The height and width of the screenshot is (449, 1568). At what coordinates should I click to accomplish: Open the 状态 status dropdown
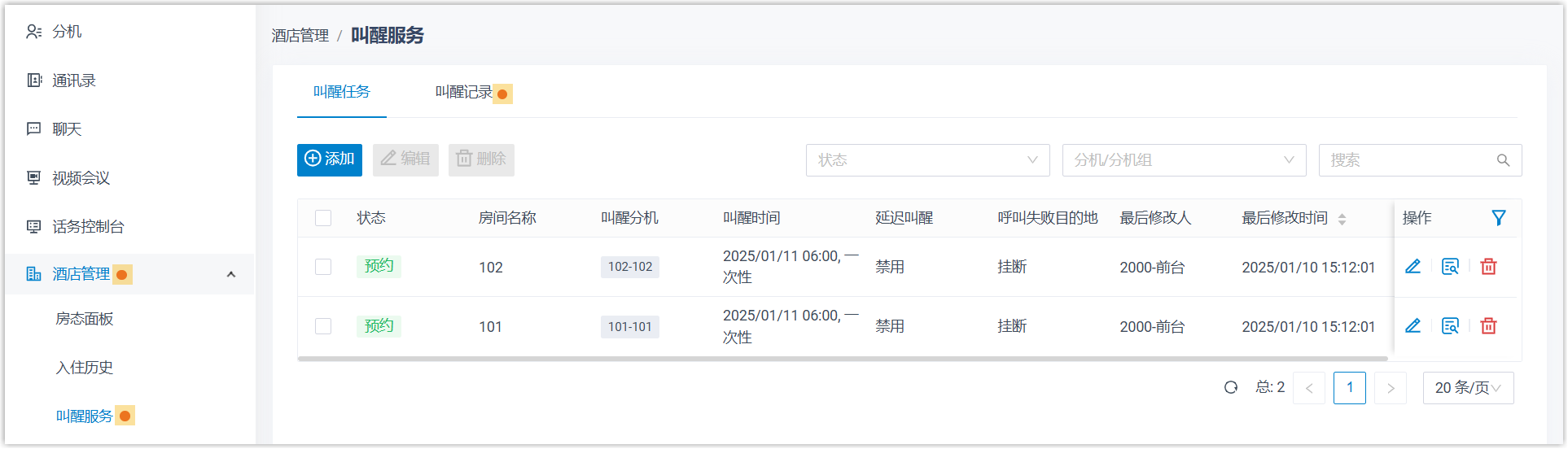point(927,160)
